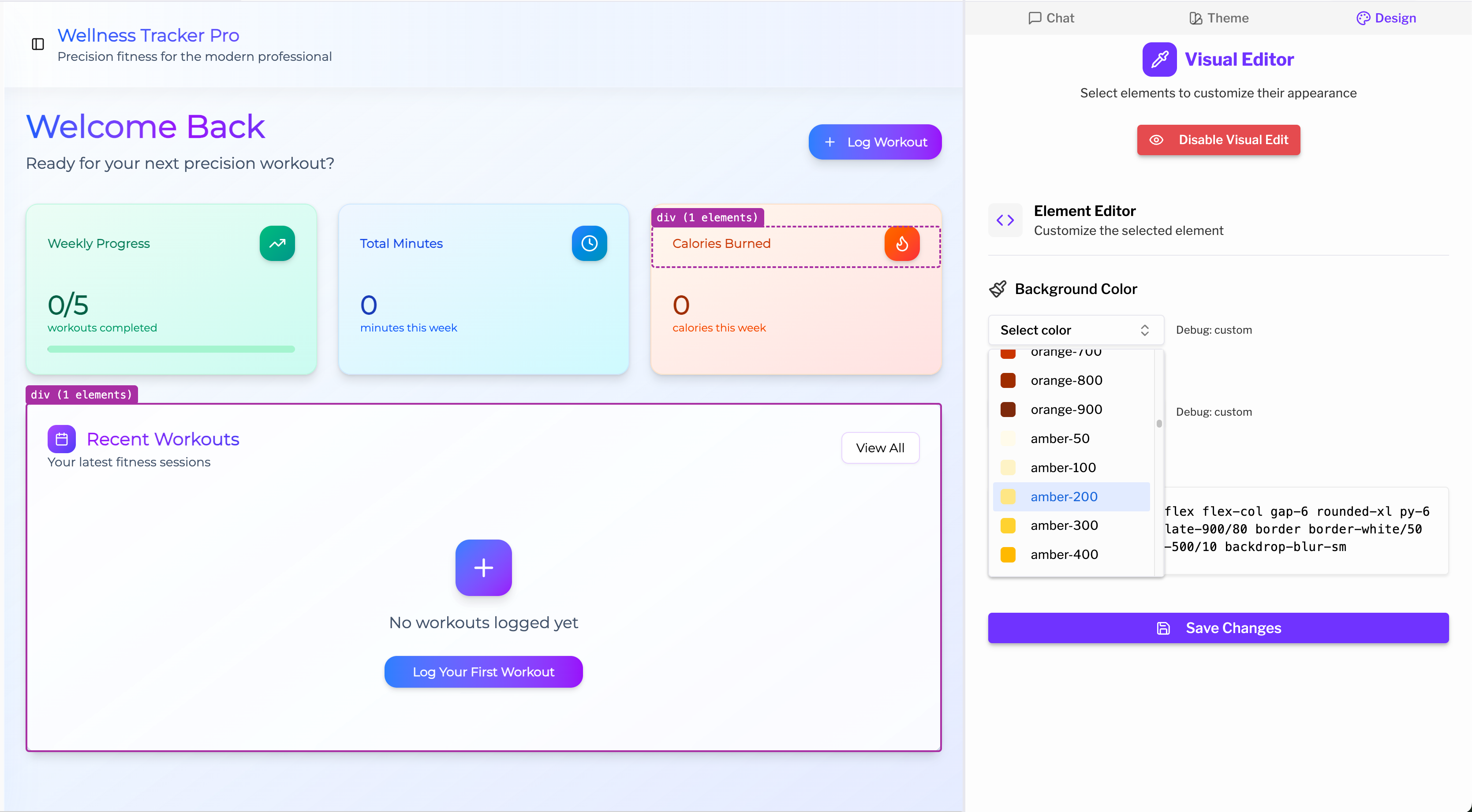
Task: Click the Background Color paintbrush icon
Action: pyautogui.click(x=998, y=289)
